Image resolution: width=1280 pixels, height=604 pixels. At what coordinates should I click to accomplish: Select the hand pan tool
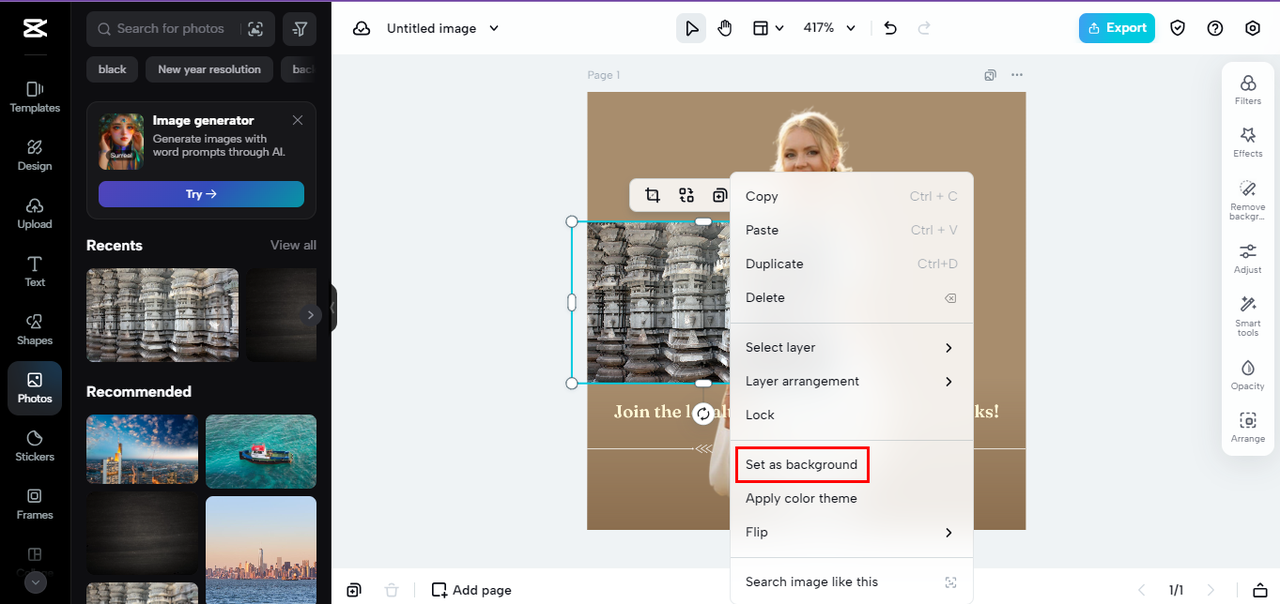[725, 28]
